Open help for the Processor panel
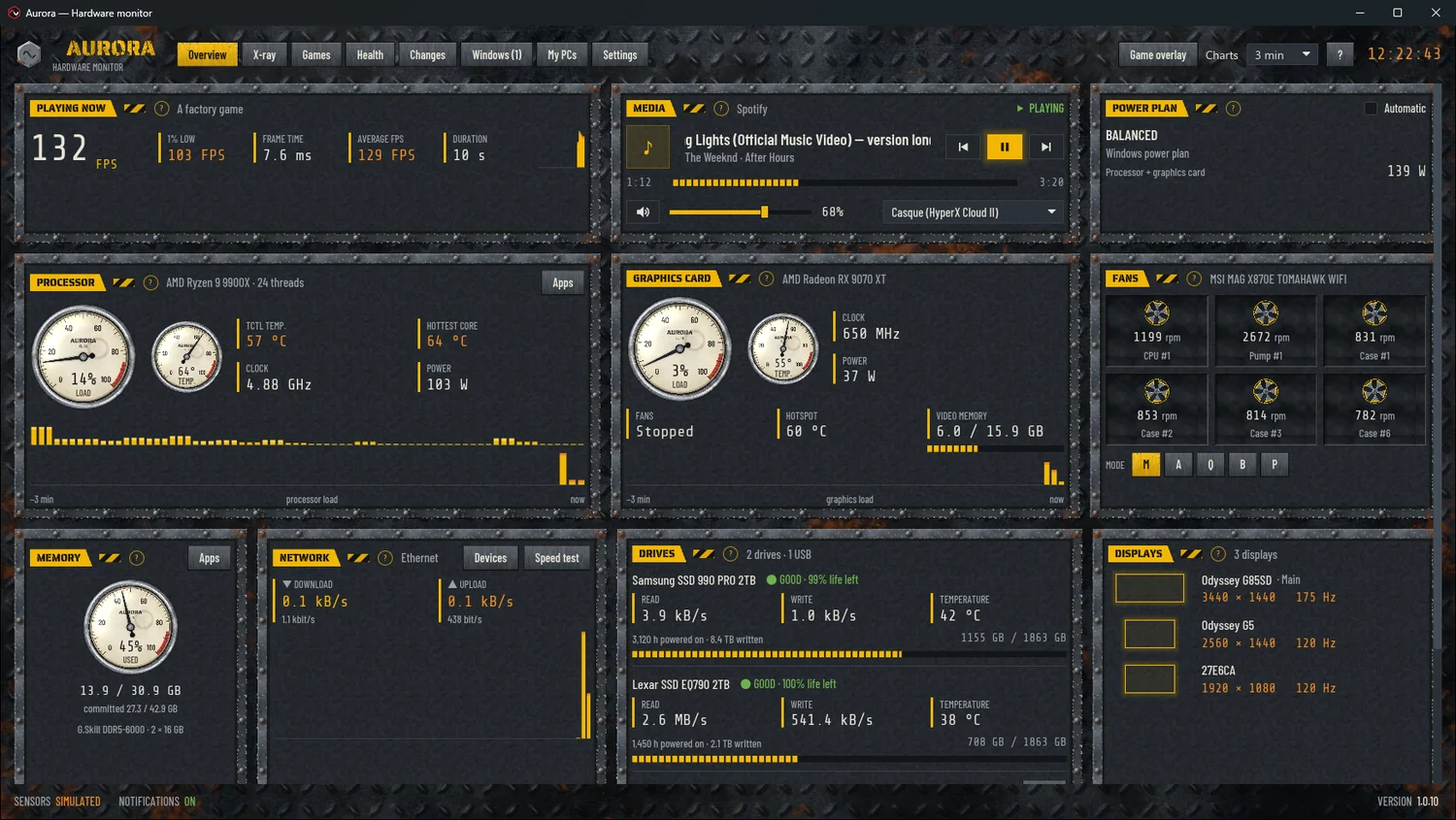This screenshot has height=820, width=1456. (150, 282)
